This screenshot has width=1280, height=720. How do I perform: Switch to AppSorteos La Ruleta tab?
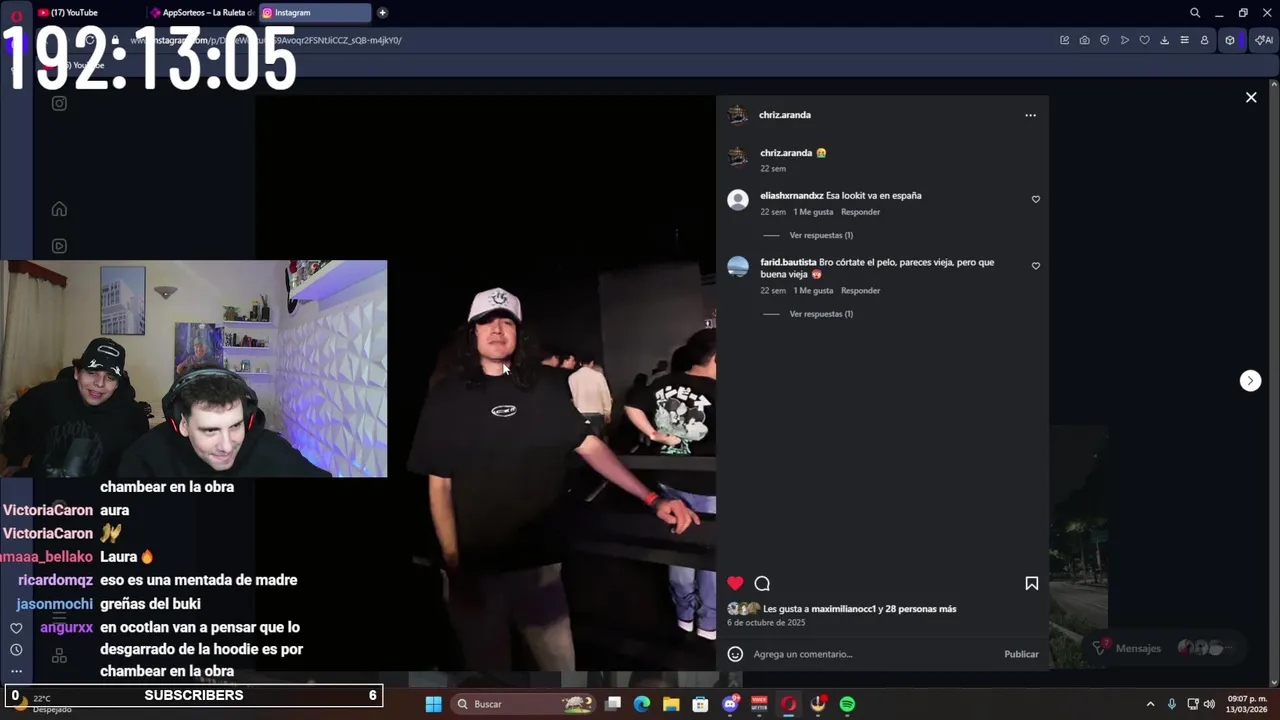(202, 13)
